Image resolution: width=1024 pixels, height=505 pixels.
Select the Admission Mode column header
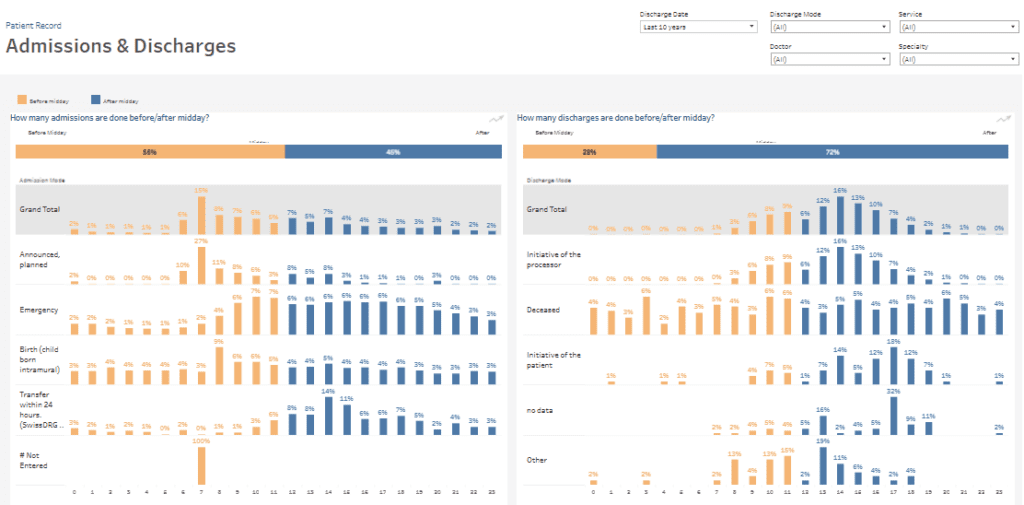pos(42,180)
